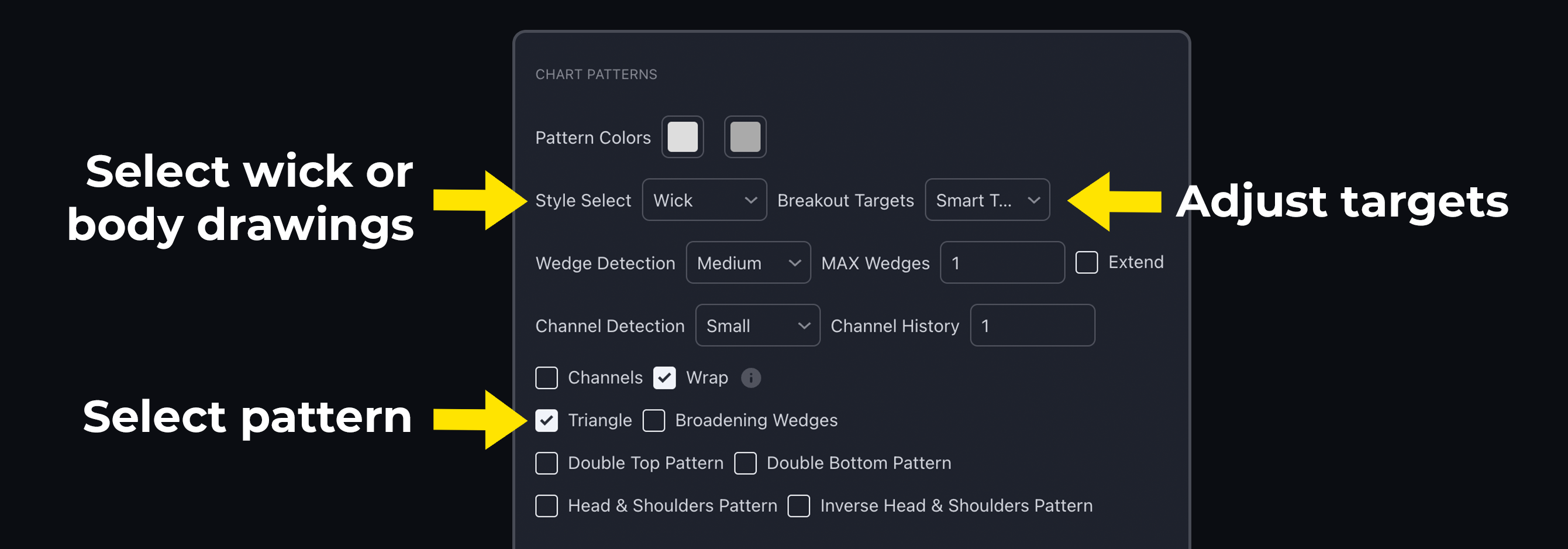This screenshot has width=1568, height=549.
Task: Enable the Channels checkbox
Action: (x=547, y=378)
